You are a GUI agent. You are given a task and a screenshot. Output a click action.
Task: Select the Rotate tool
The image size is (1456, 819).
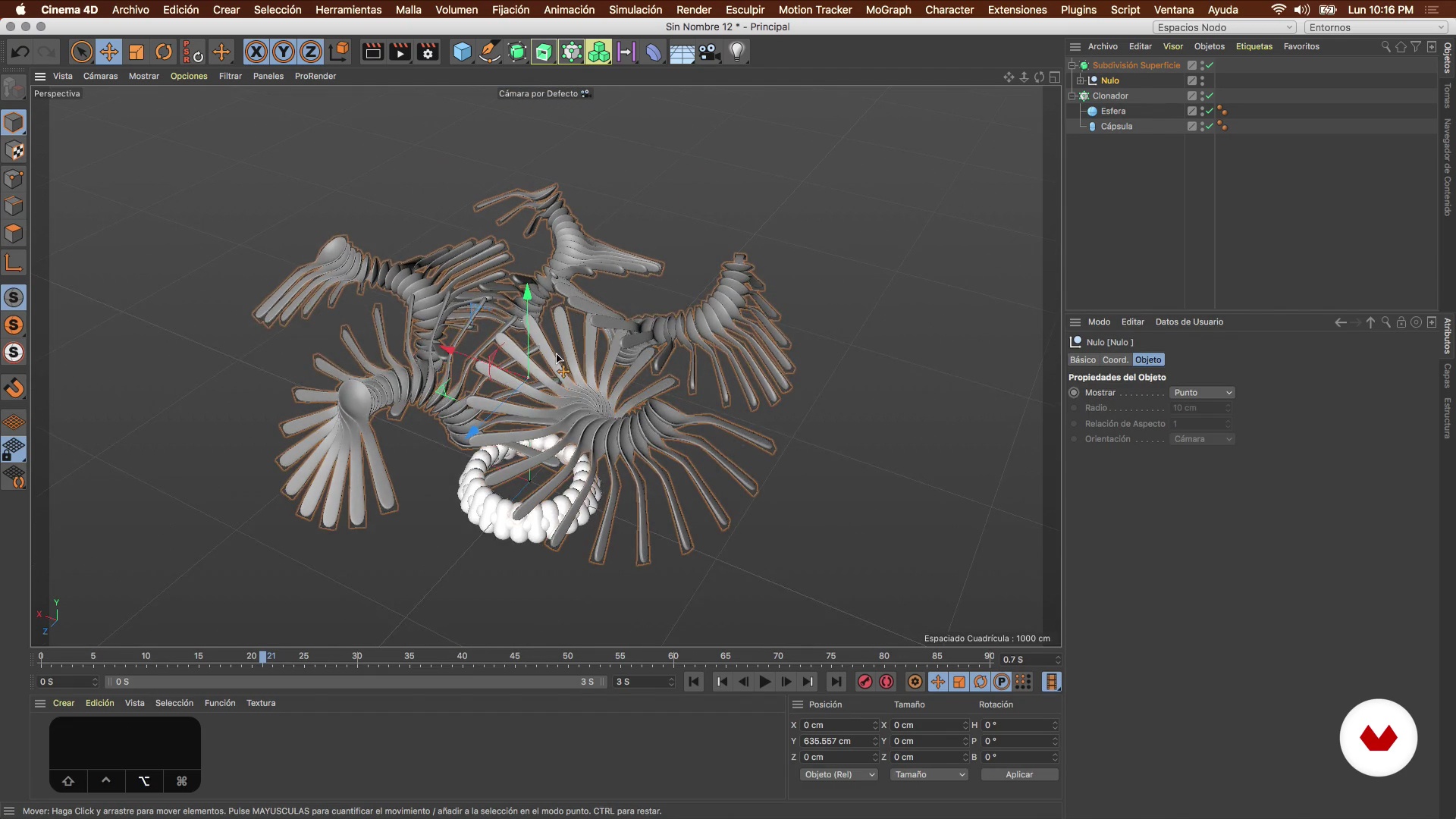tap(164, 52)
